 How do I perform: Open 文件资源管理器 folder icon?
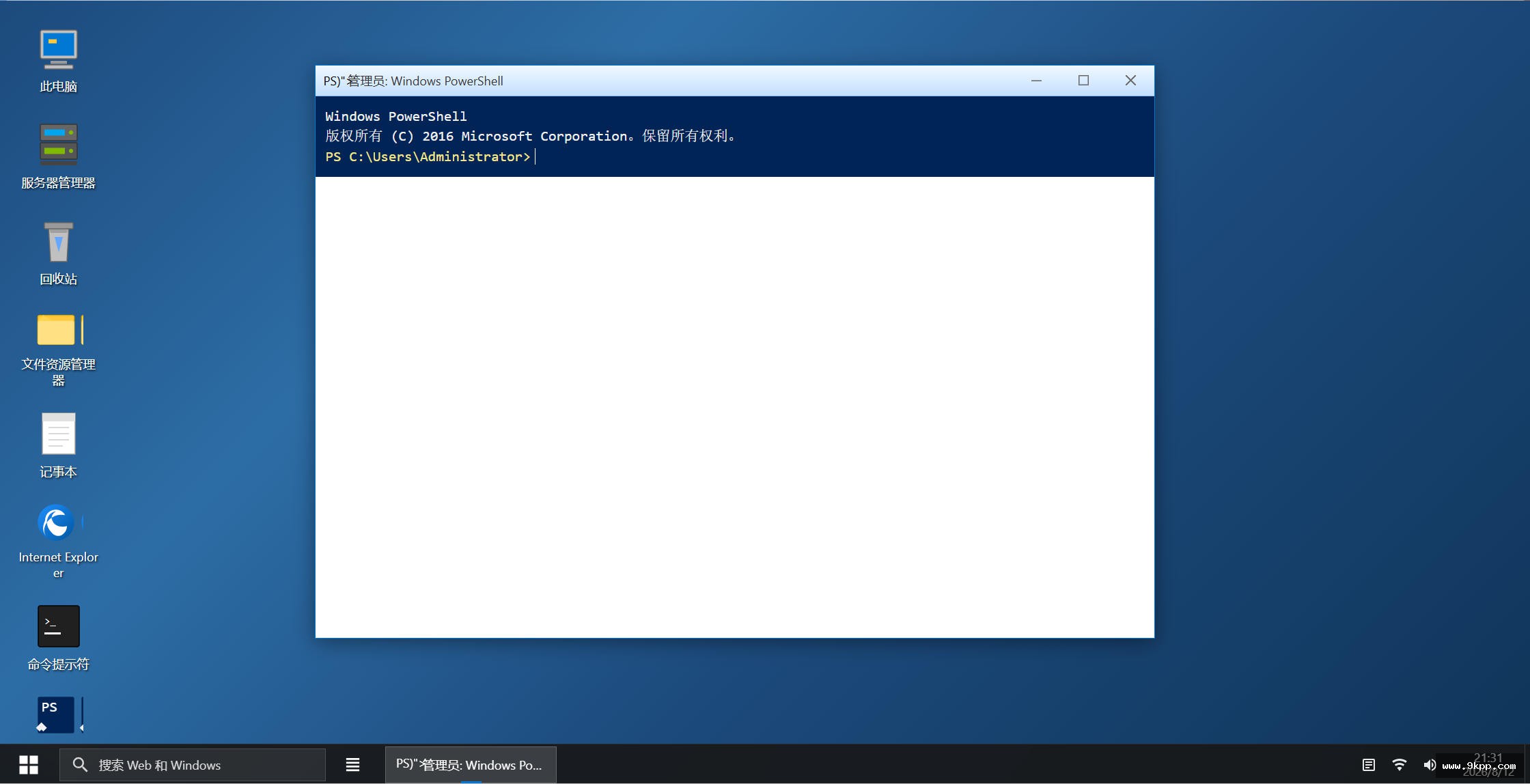(x=58, y=350)
